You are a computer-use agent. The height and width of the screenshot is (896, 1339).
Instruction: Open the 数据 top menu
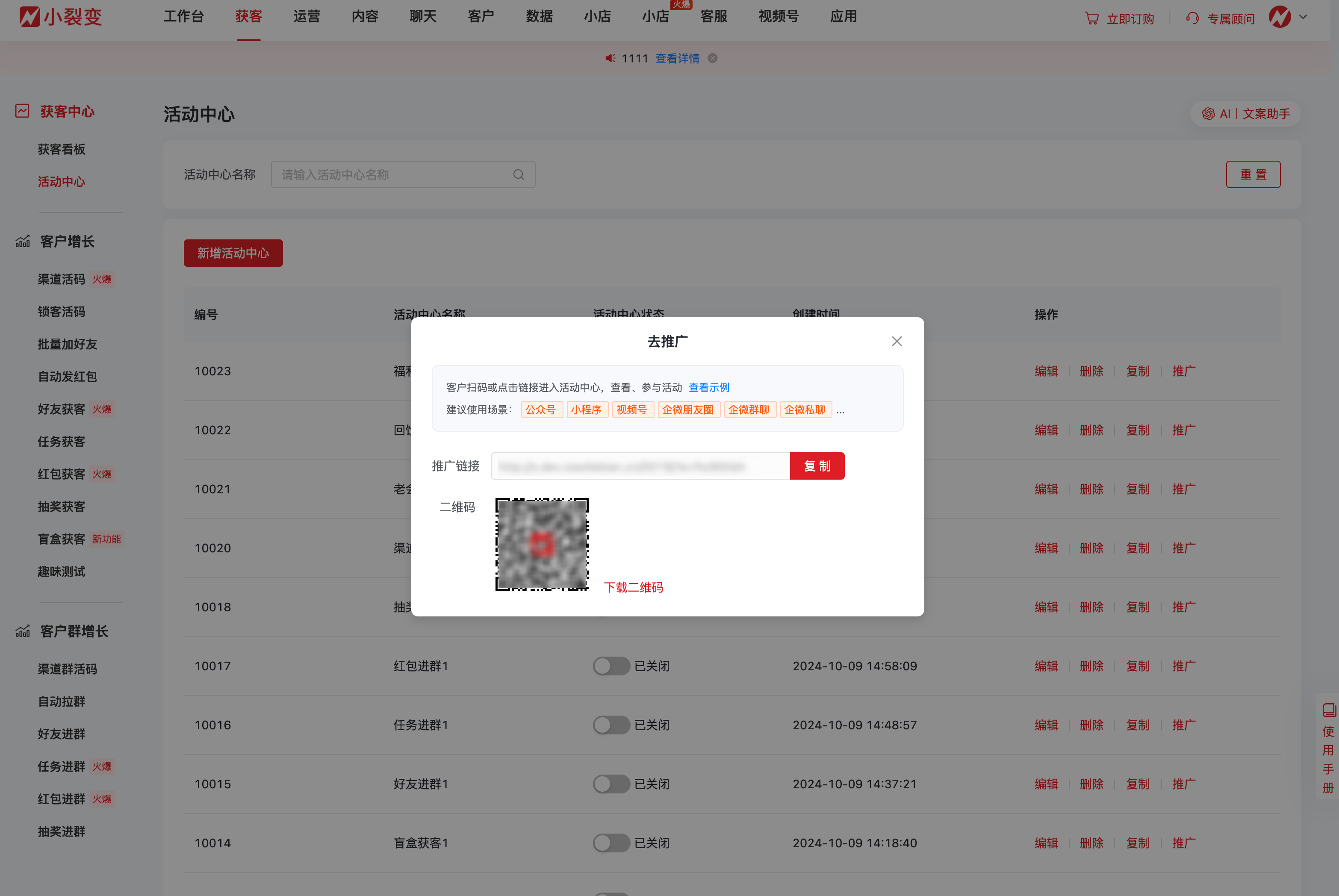(539, 17)
